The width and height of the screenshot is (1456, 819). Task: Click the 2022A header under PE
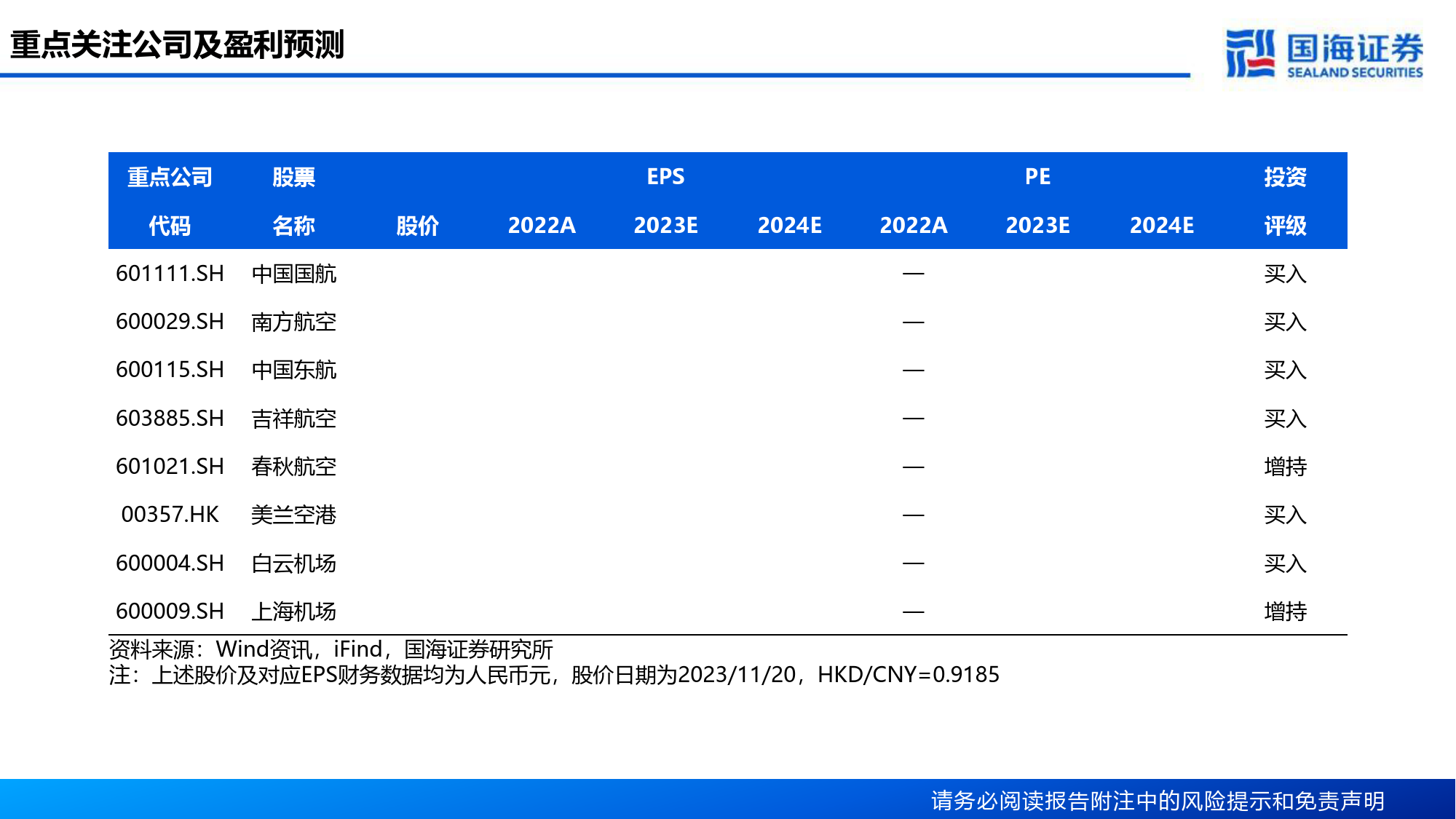pyautogui.click(x=914, y=226)
